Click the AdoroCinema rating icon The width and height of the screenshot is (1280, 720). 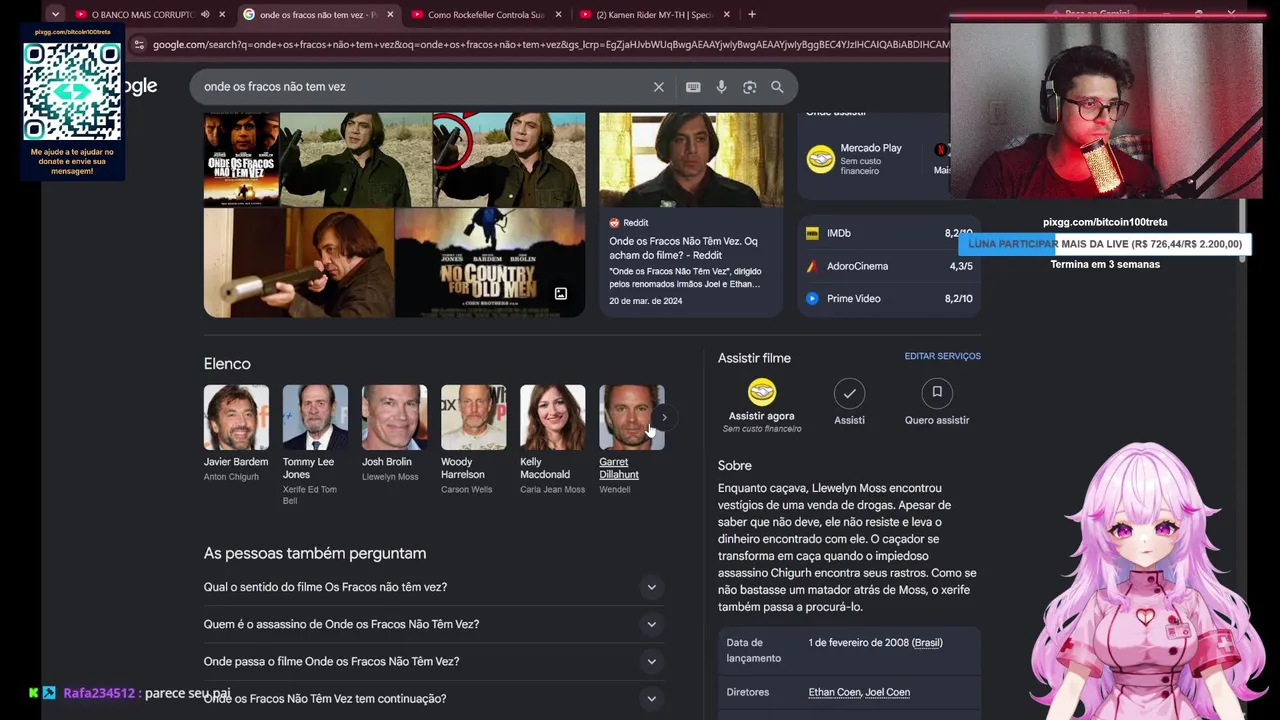point(812,266)
